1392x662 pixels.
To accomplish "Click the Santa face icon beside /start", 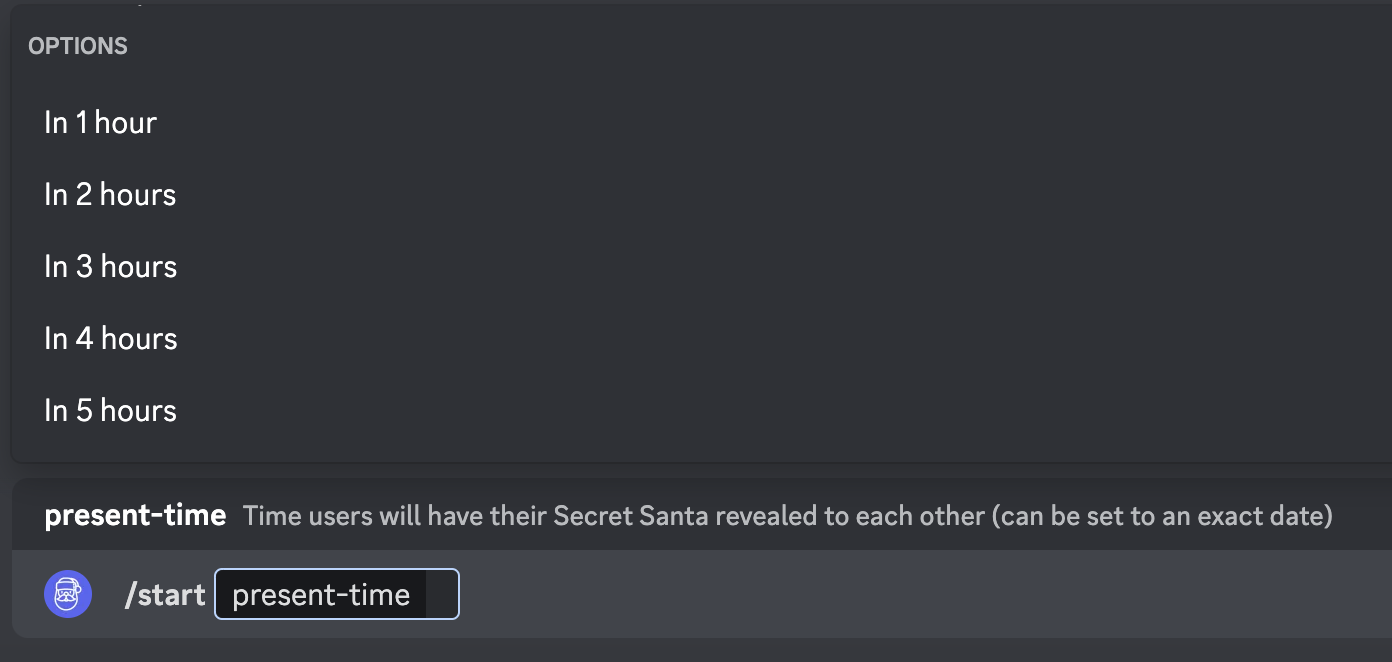I will click(x=68, y=594).
